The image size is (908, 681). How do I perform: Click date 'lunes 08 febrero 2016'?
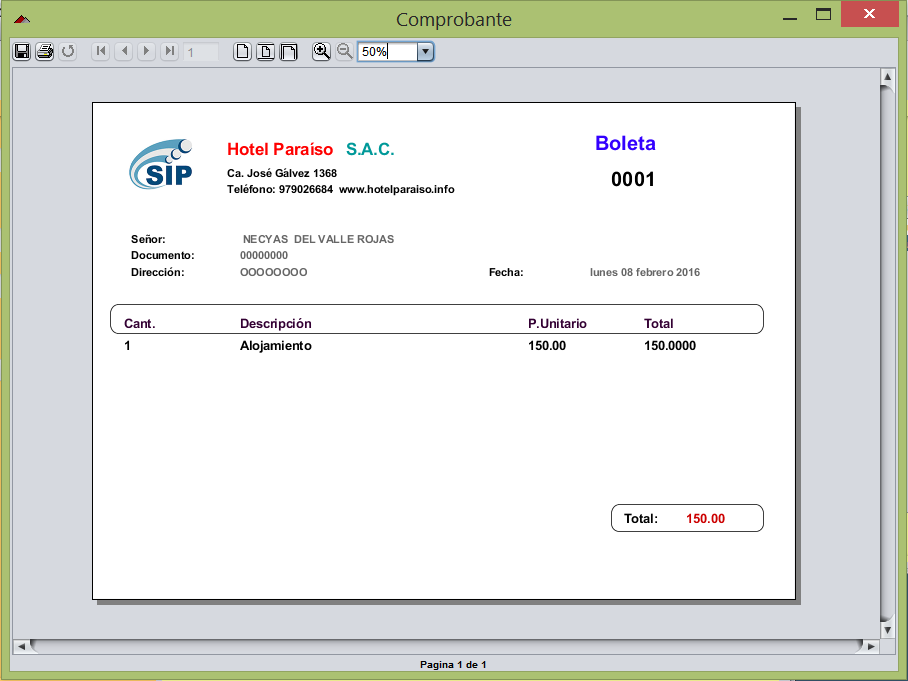(x=645, y=272)
